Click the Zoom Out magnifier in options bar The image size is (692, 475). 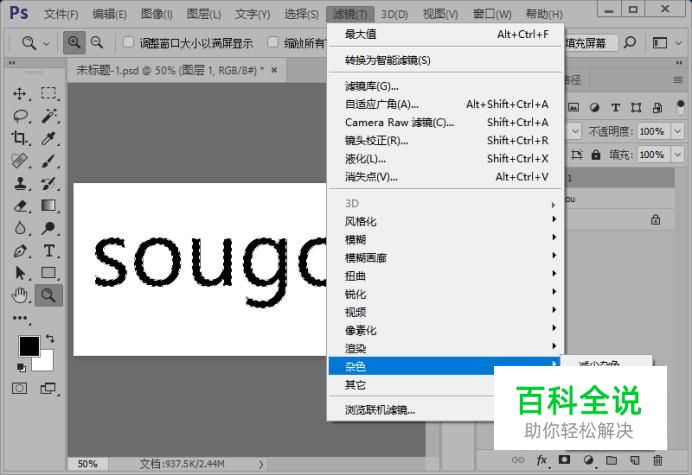[97, 42]
